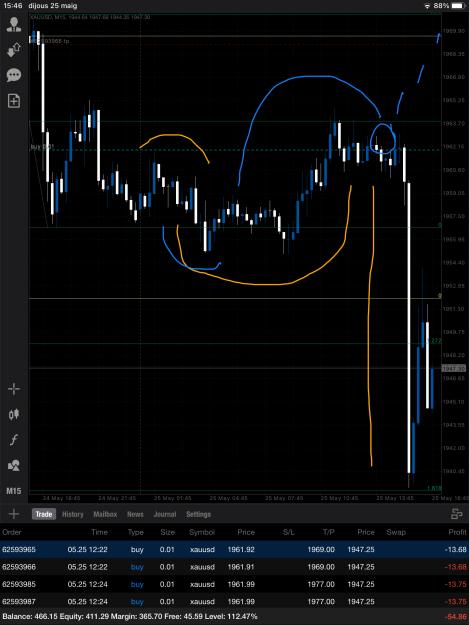
Task: Sort by the Size column header
Action: click(x=167, y=532)
